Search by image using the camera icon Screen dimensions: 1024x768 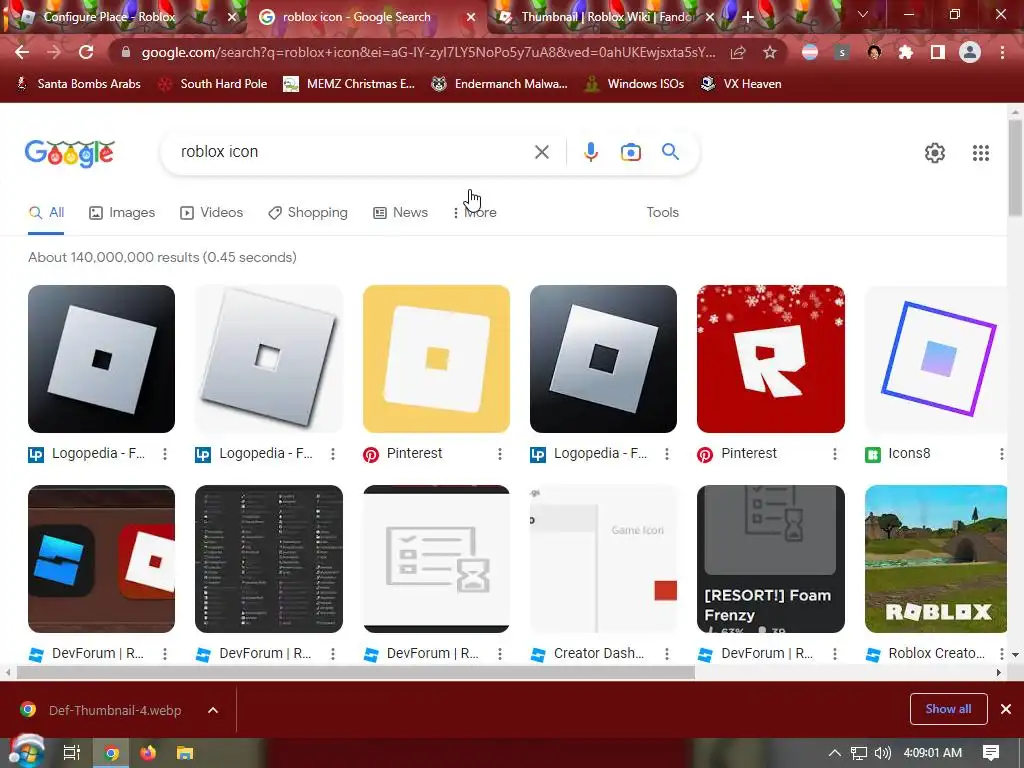[630, 152]
